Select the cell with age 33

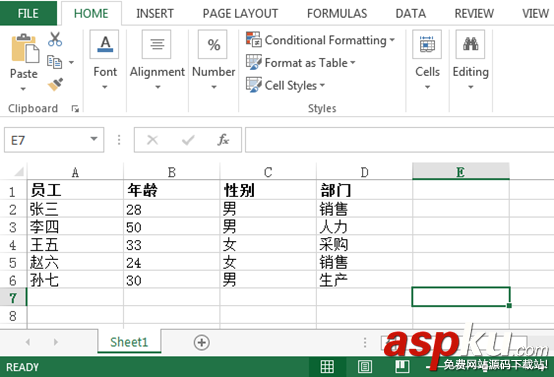[x=172, y=245]
